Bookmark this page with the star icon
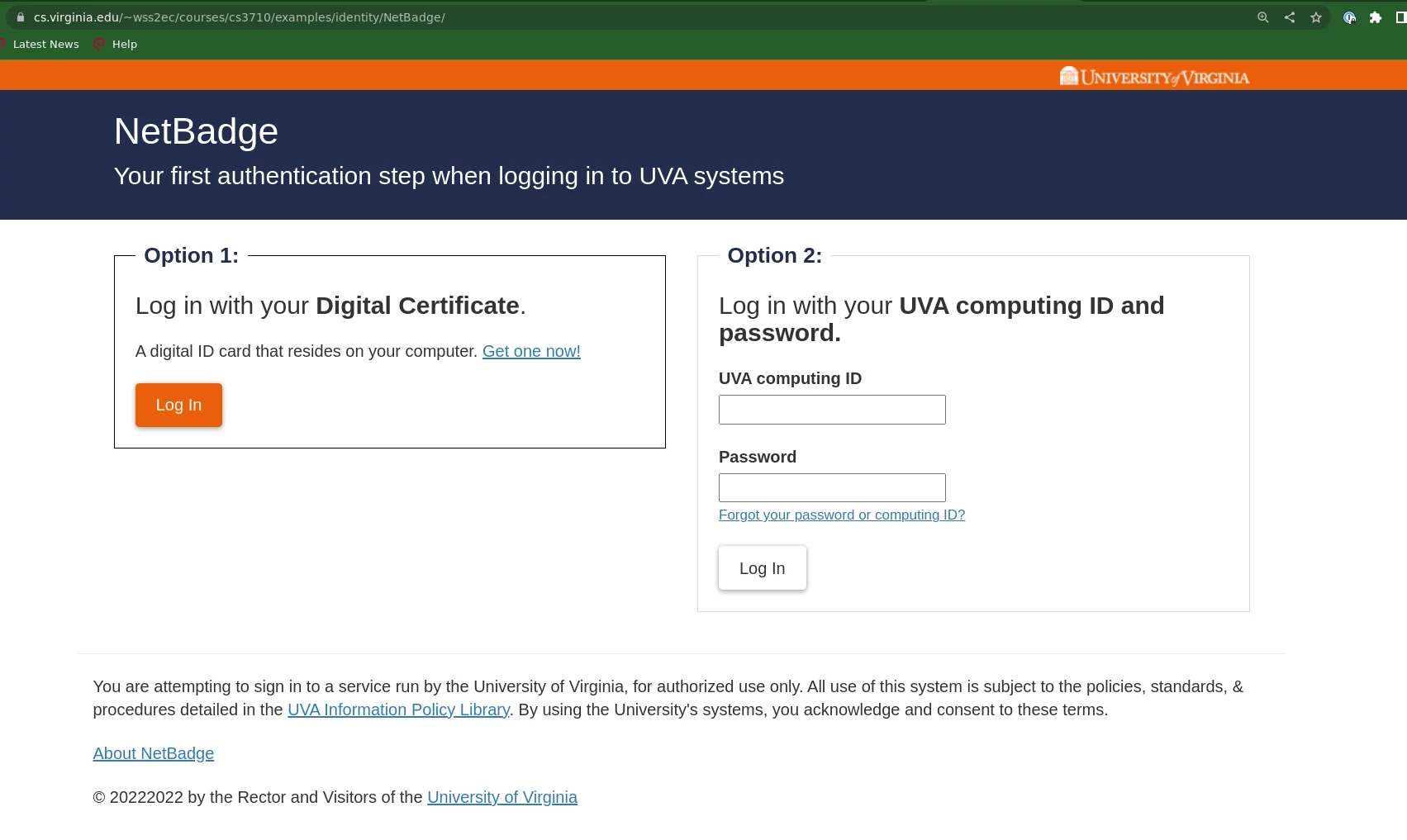Viewport: 1407px width, 840px height. click(1315, 17)
